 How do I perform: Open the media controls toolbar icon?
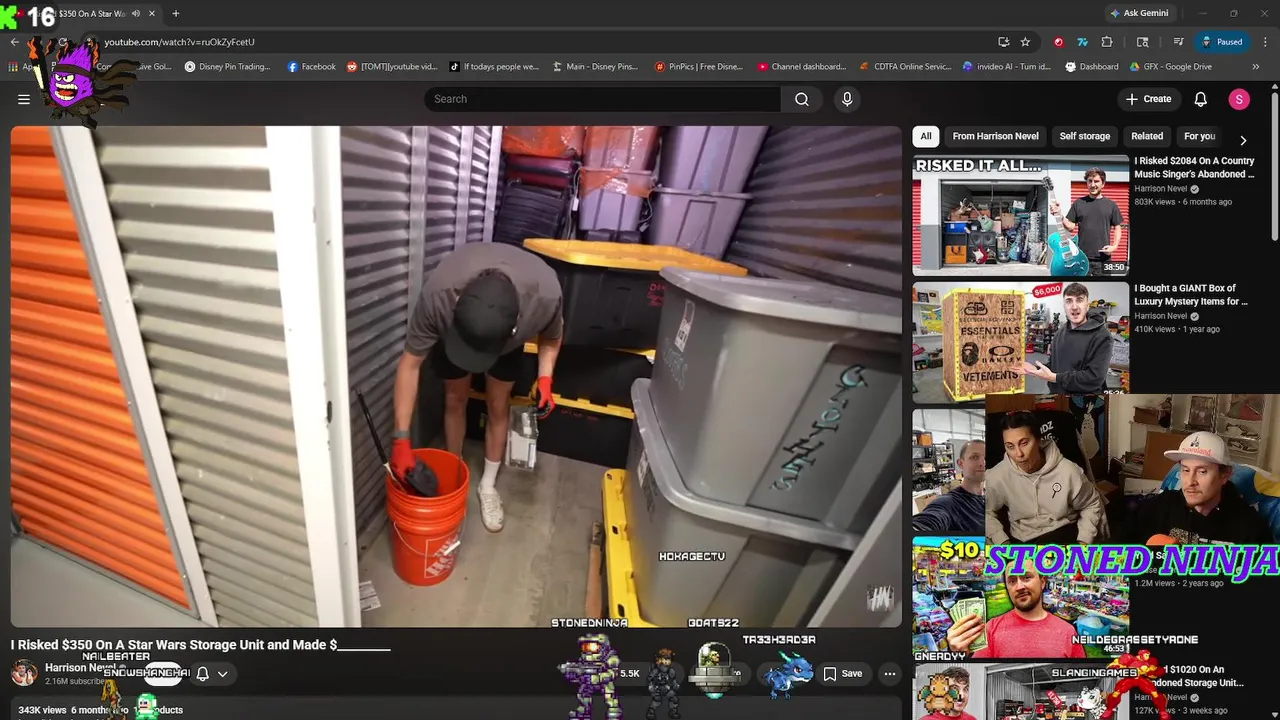[x=1179, y=42]
